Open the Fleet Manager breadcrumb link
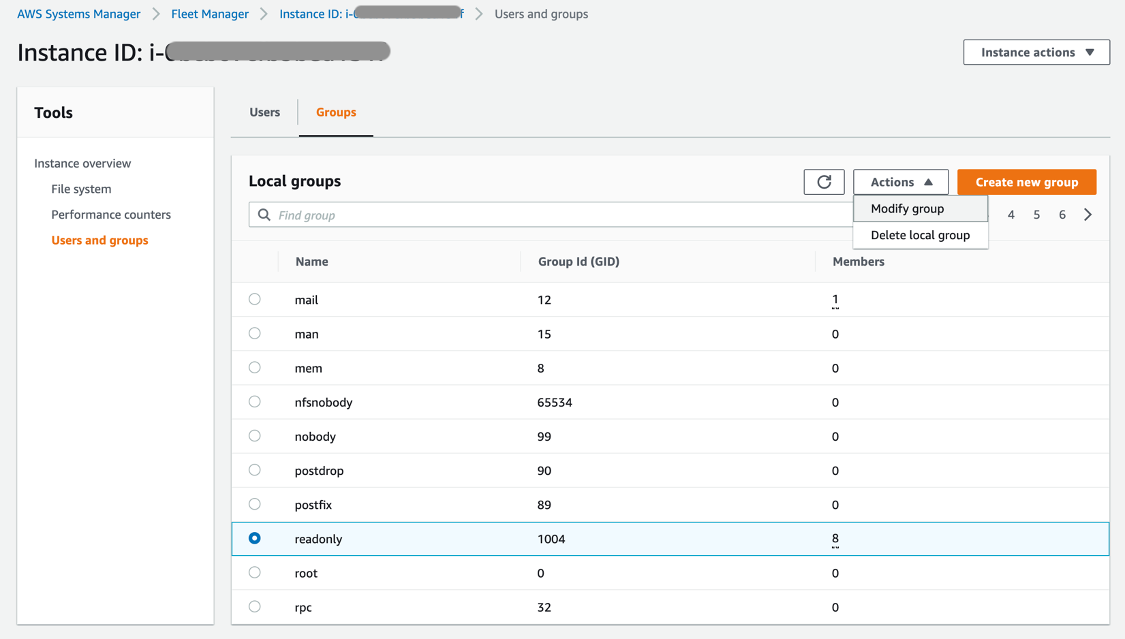The image size is (1125, 639). tap(209, 13)
